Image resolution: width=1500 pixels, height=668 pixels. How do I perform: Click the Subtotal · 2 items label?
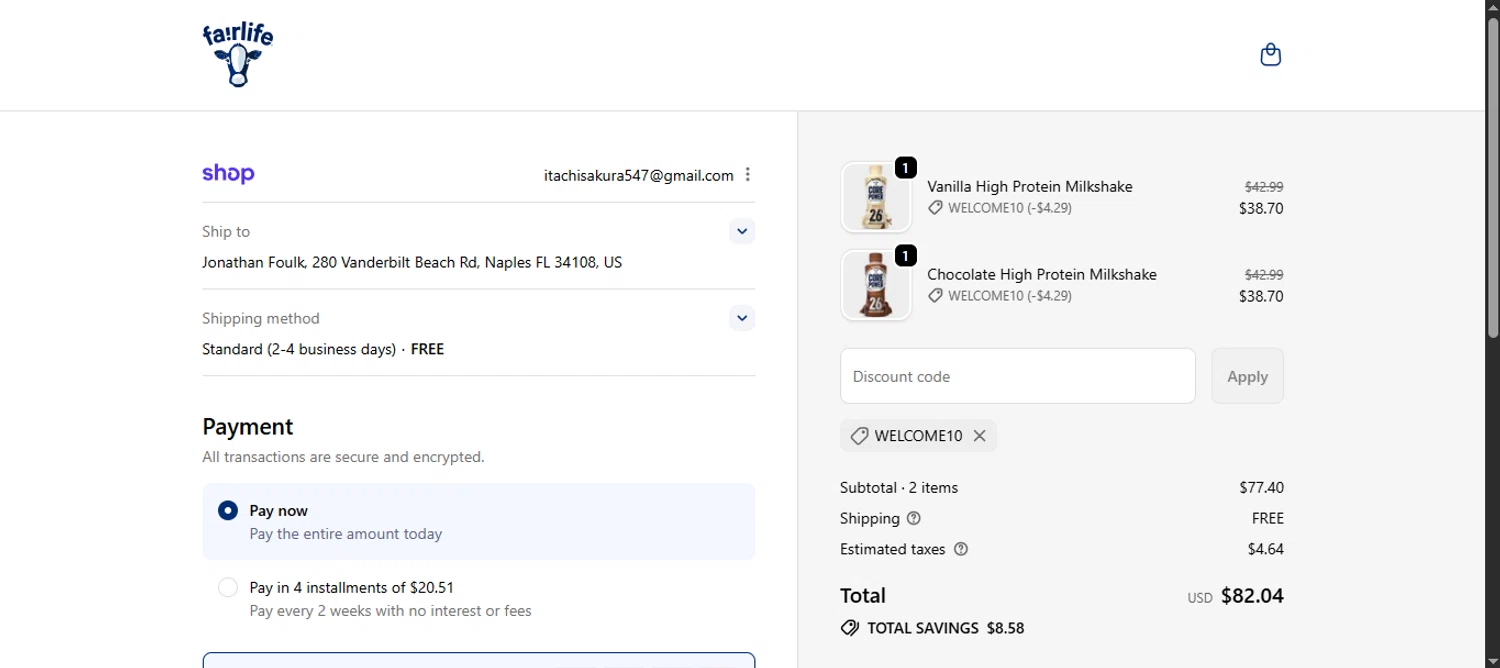point(899,487)
